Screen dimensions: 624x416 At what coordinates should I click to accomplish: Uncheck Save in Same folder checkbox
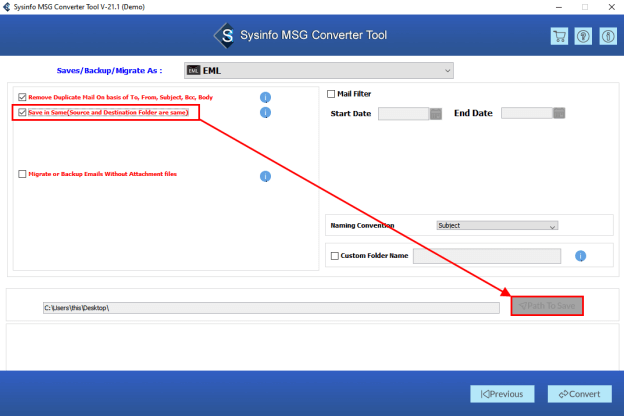(22, 112)
